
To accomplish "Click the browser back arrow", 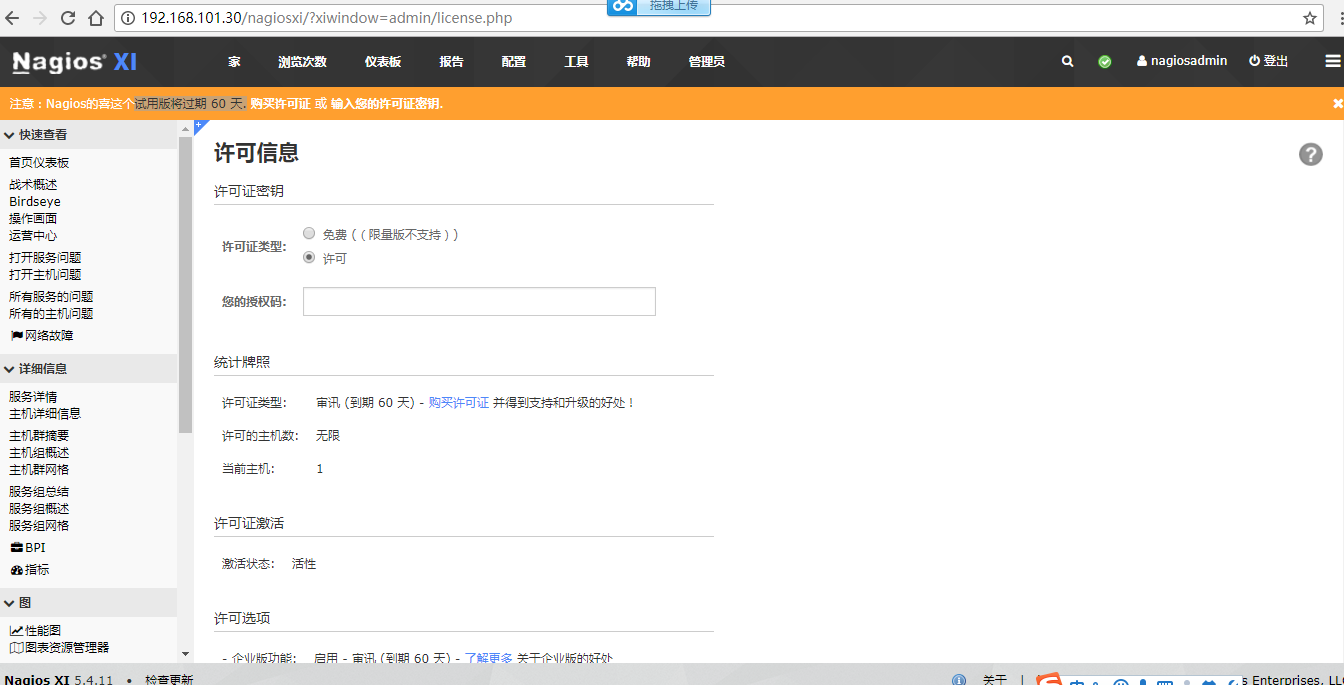I will 13,18.
